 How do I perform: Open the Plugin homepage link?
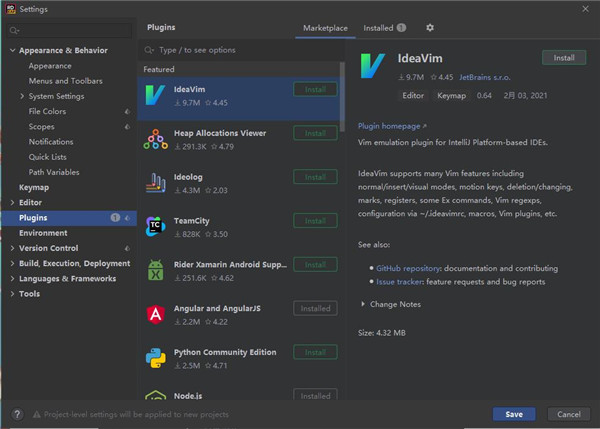tap(391, 127)
